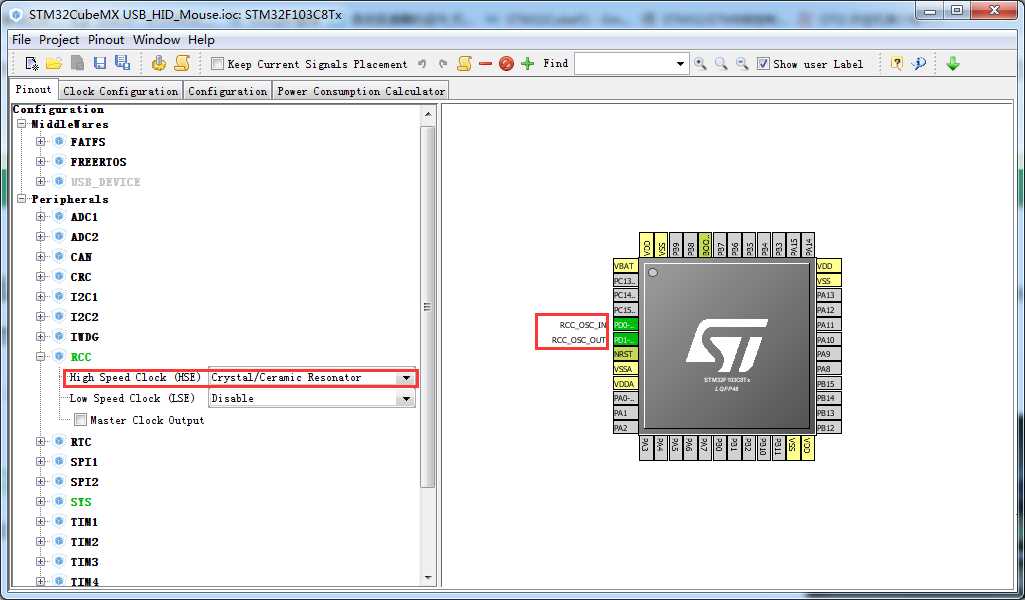The height and width of the screenshot is (600, 1025).
Task: Open the Project menu
Action: [x=59, y=40]
